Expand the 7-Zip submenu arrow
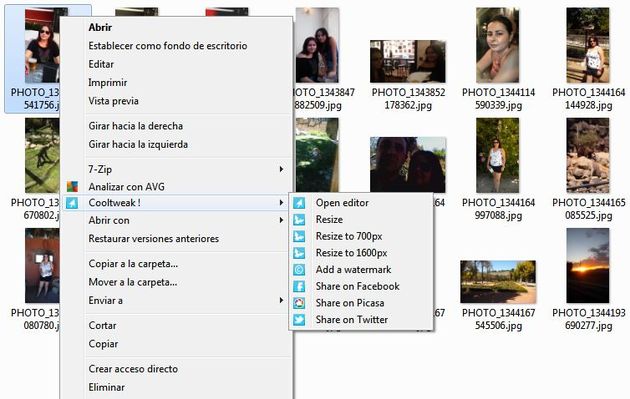The width and height of the screenshot is (630, 399). tap(281, 170)
